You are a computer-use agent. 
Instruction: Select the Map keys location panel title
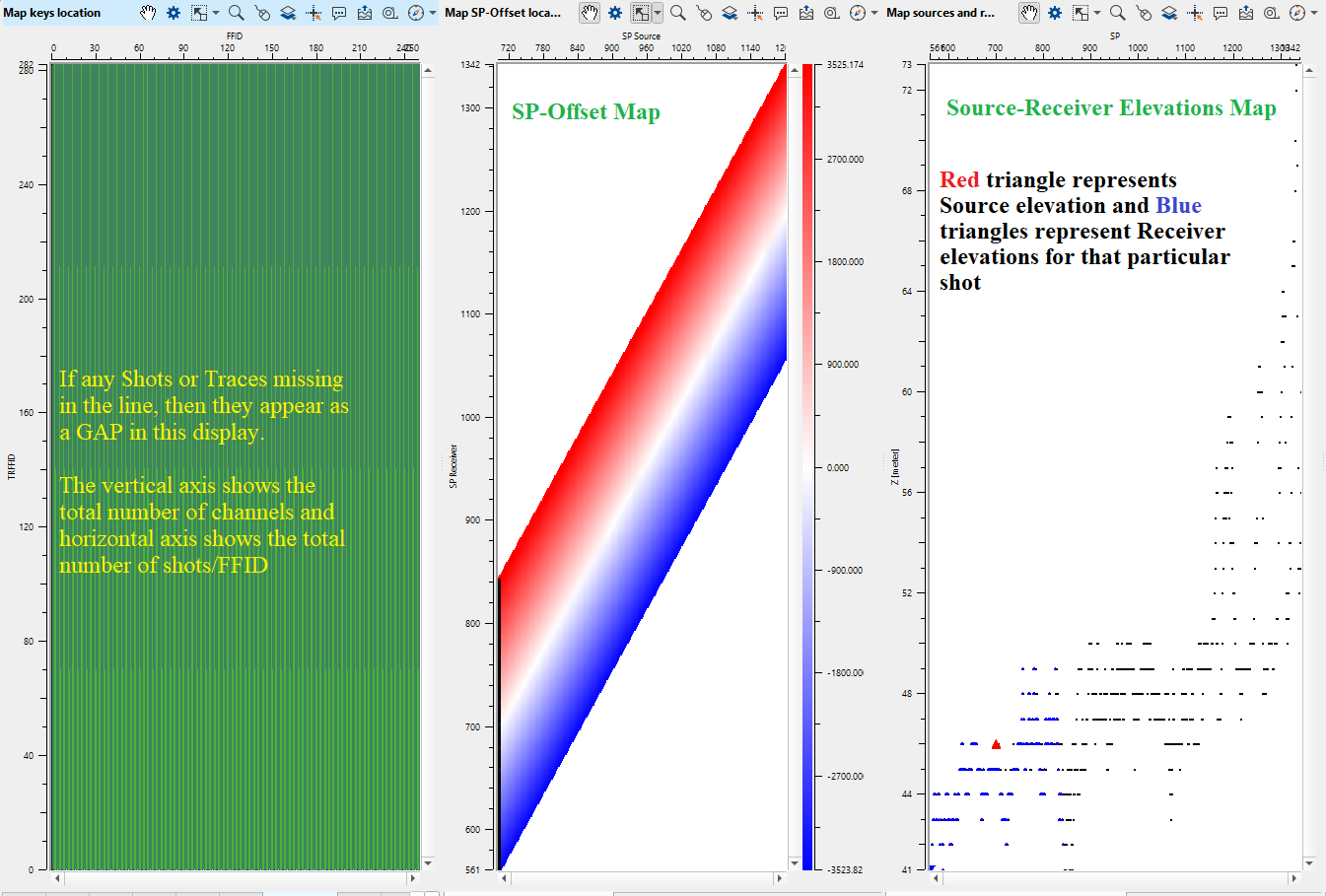[52, 13]
